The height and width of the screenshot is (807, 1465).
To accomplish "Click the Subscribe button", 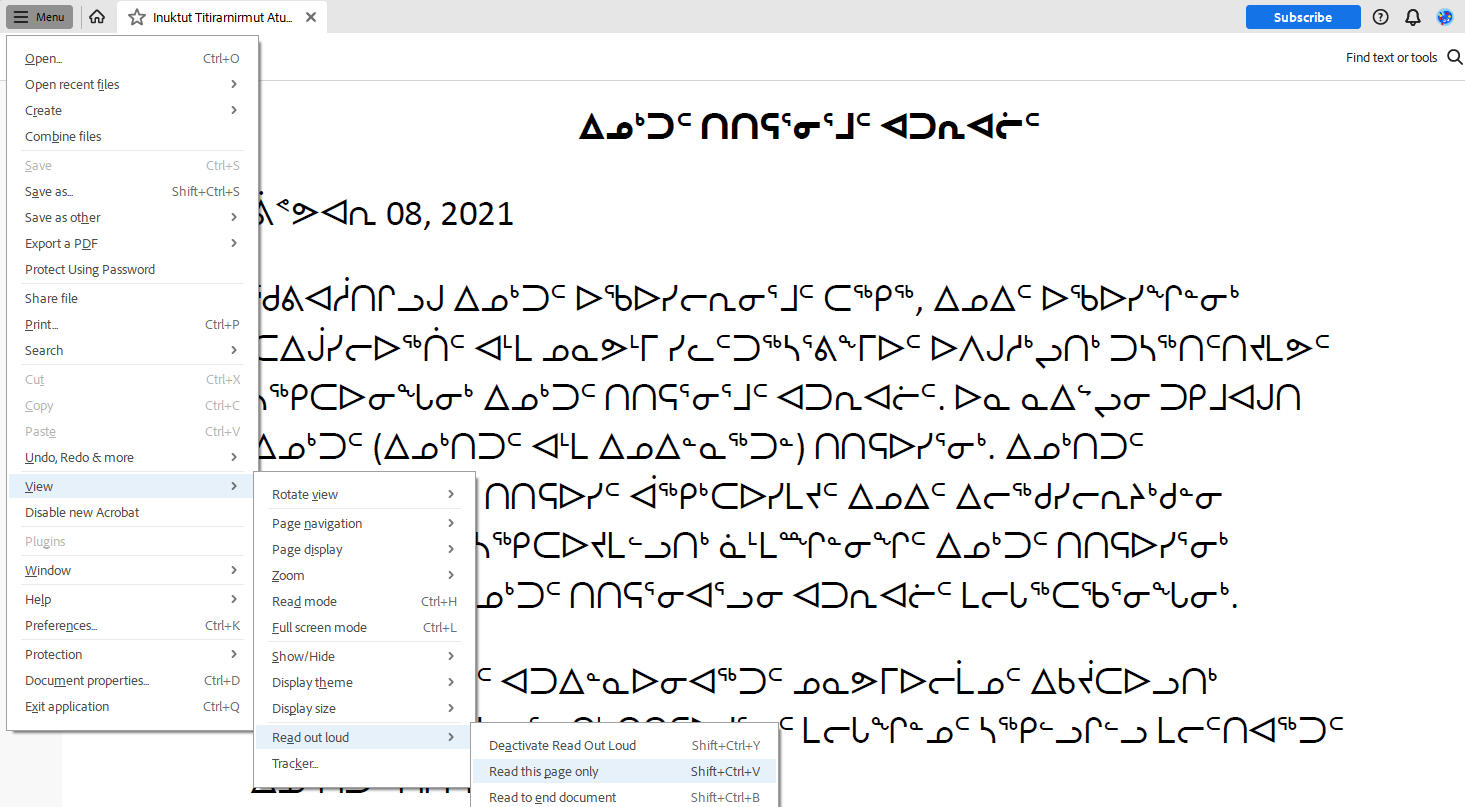I will (1303, 17).
